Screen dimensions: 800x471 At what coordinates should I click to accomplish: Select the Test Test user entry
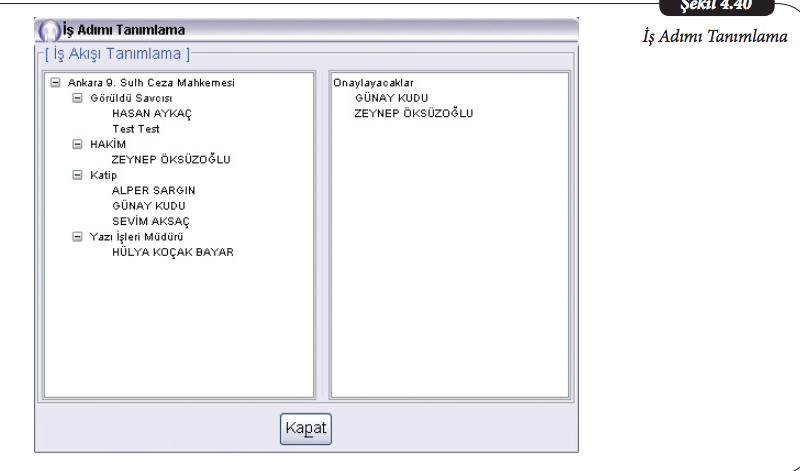click(x=135, y=129)
